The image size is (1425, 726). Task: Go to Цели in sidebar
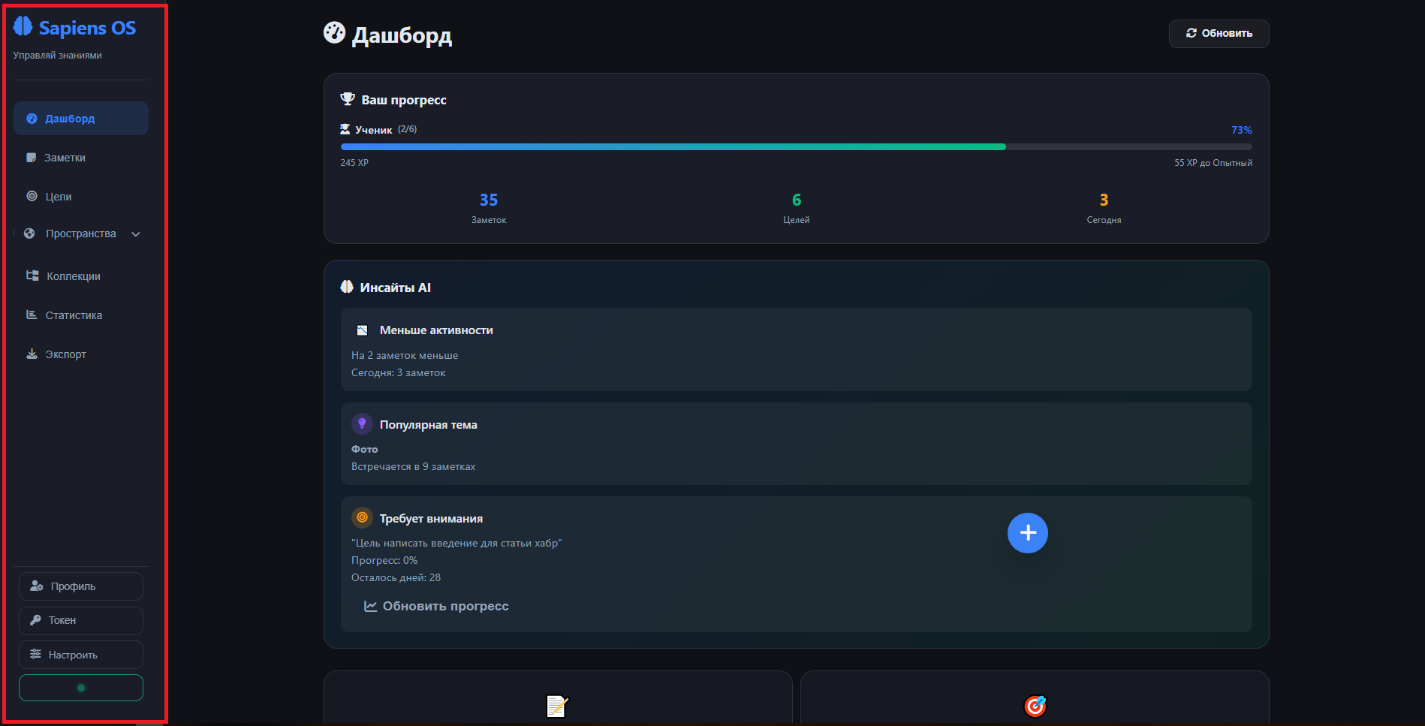coord(58,197)
